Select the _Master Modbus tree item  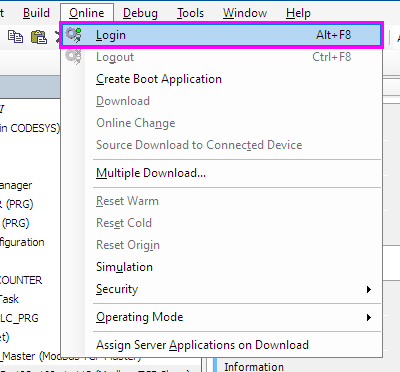71,357
